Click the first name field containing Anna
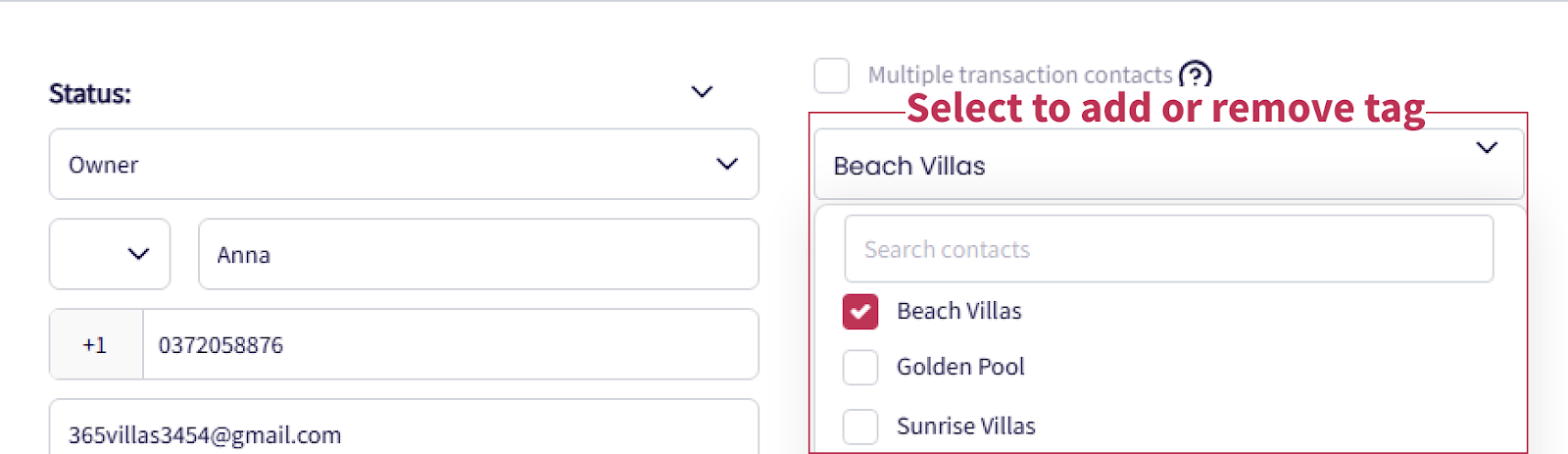 (478, 255)
